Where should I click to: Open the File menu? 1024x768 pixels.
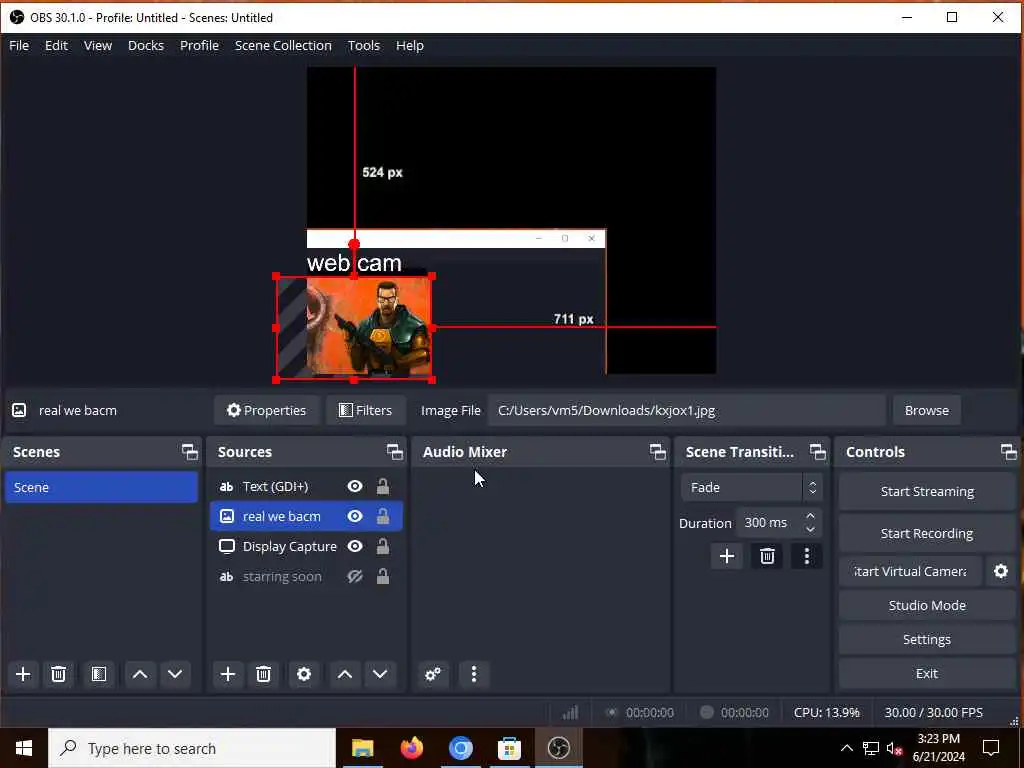pos(19,46)
